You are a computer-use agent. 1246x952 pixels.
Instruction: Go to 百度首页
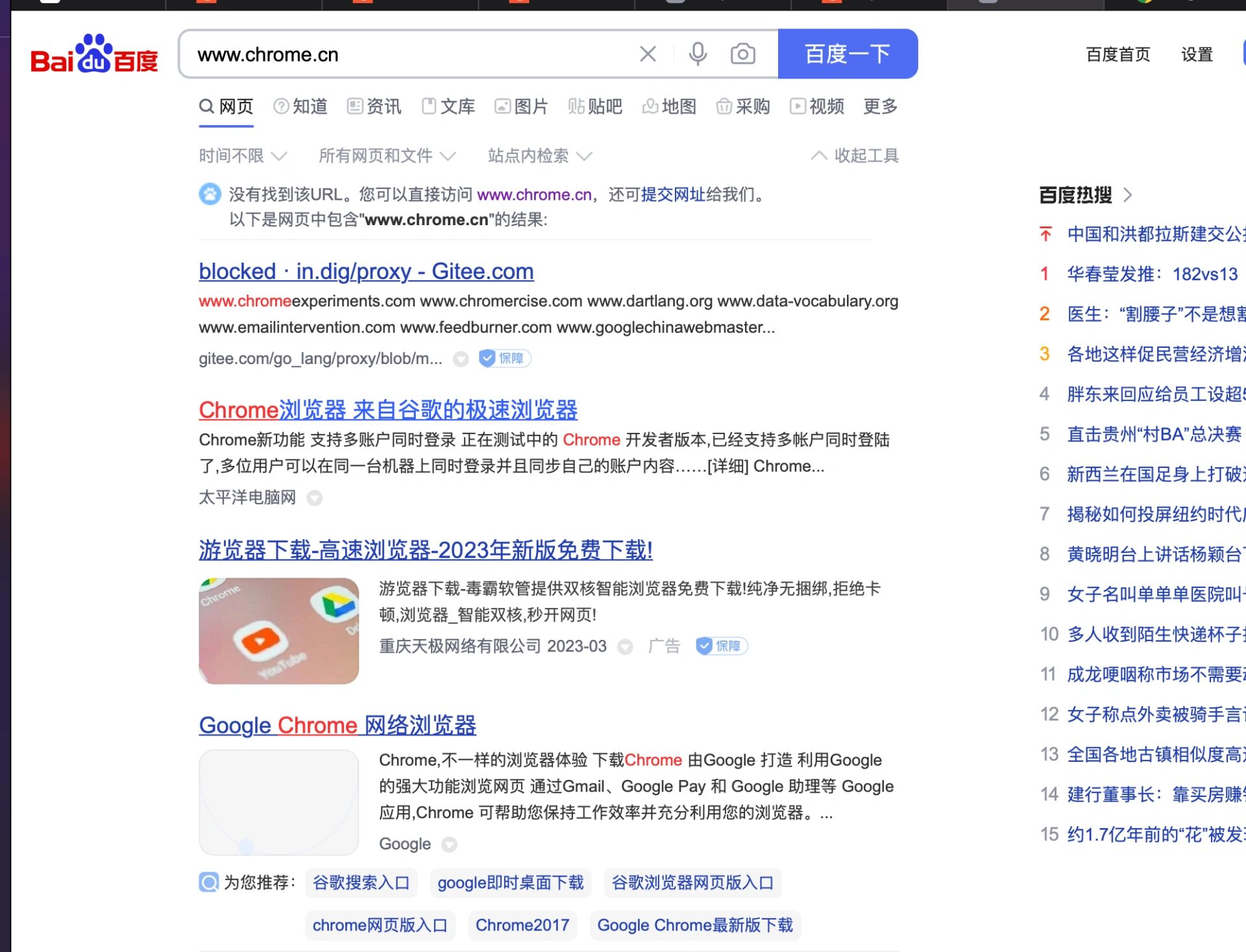click(1118, 55)
